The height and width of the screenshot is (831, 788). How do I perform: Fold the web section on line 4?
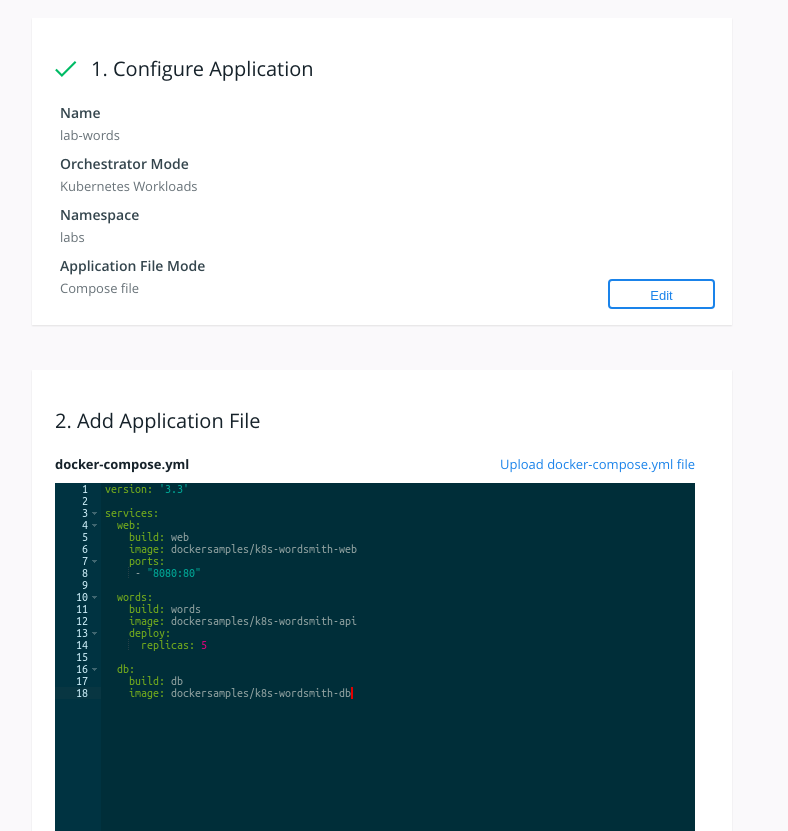(95, 525)
